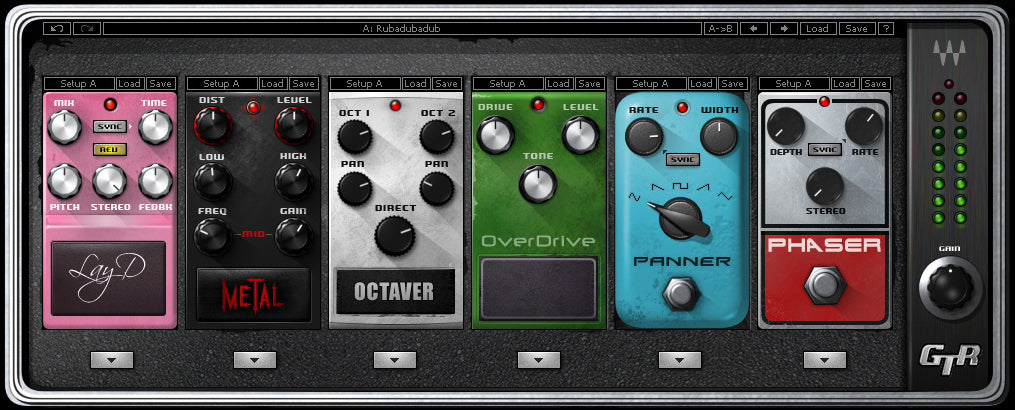Click the RATE knob on Panner pedal
This screenshot has height=410, width=1015.
(x=644, y=137)
